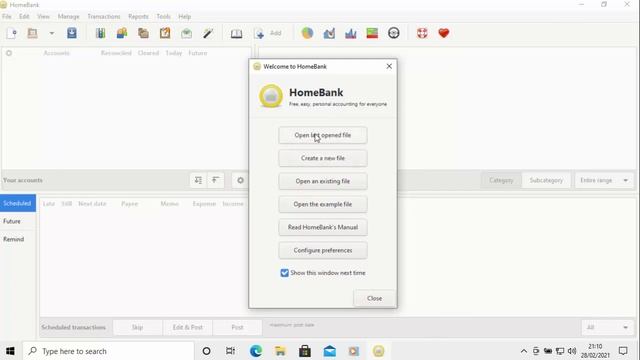Show transactions book icon
This screenshot has height=360, width=640.
point(236,33)
